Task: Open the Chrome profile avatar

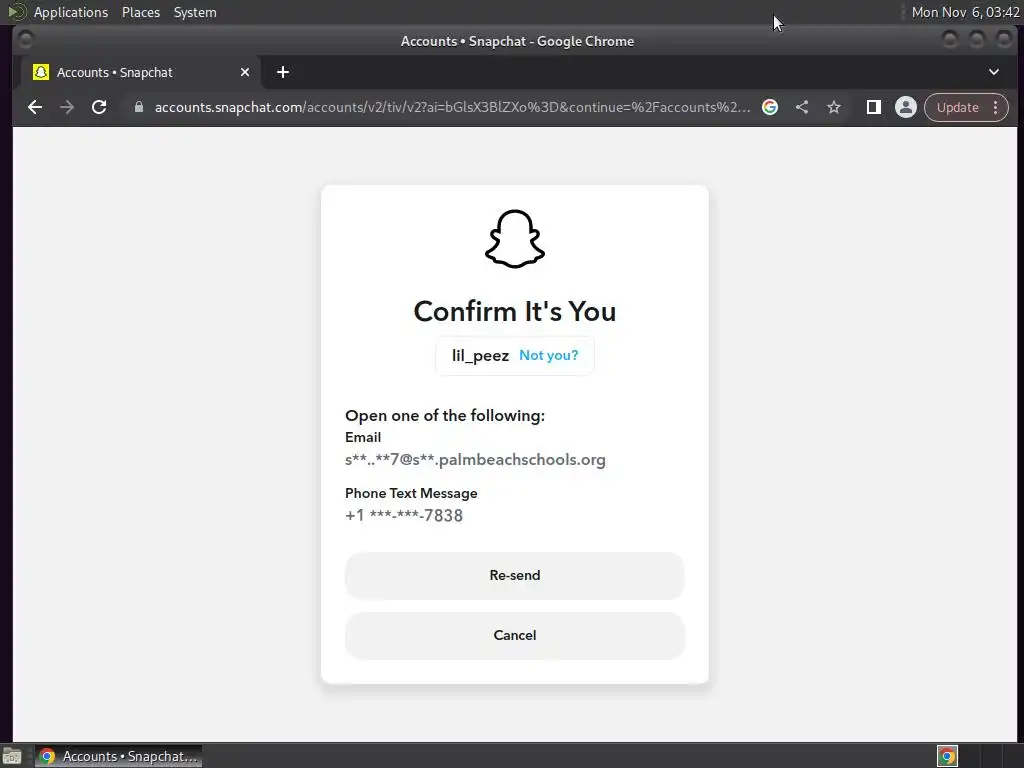Action: pos(906,107)
